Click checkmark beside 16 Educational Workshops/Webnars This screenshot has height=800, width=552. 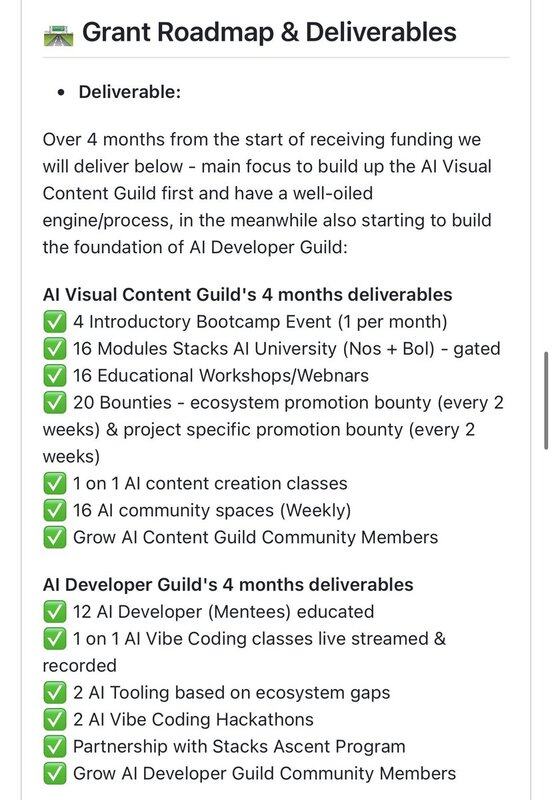click(x=55, y=376)
